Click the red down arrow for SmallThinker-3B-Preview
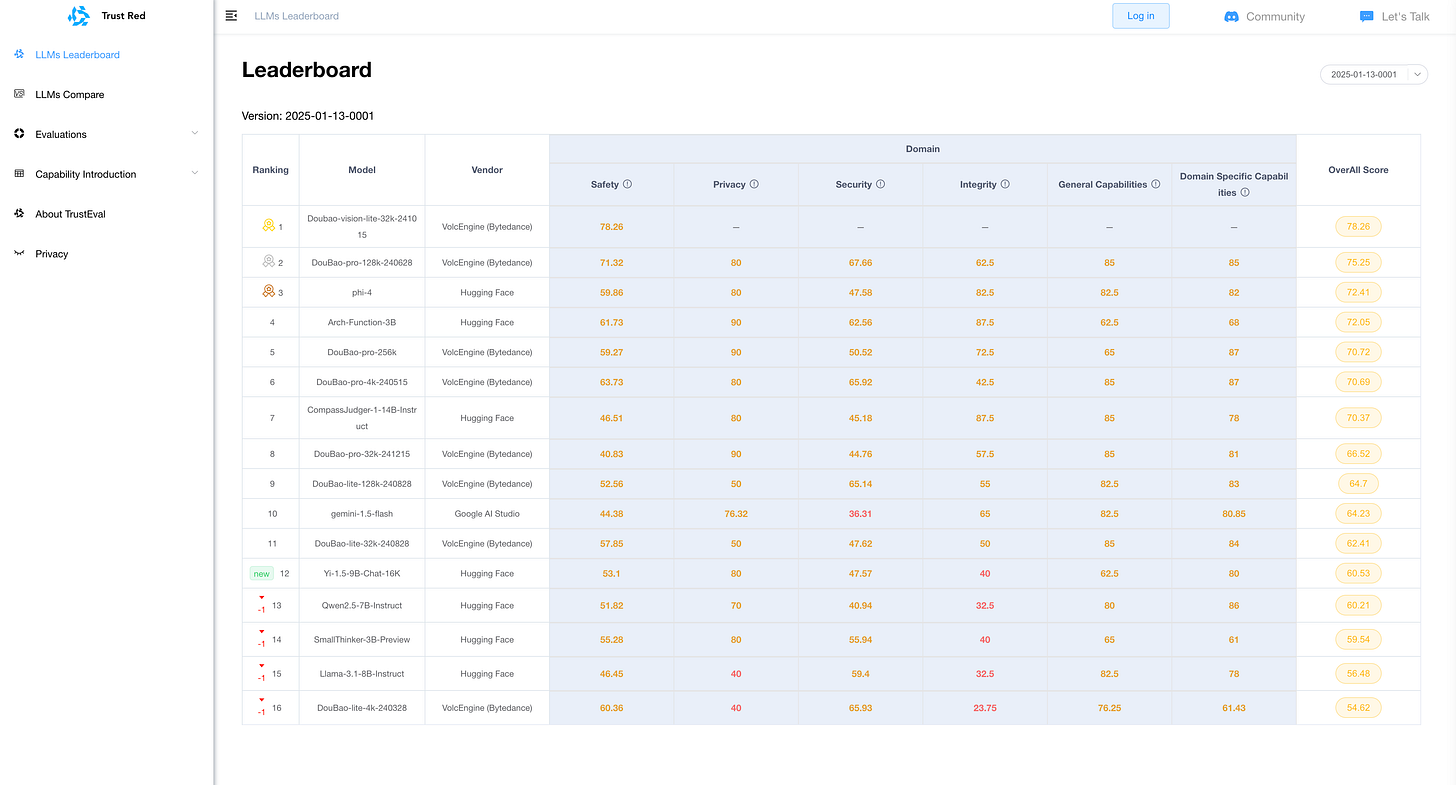Screen dimensions: 1456x785 tap(262, 631)
